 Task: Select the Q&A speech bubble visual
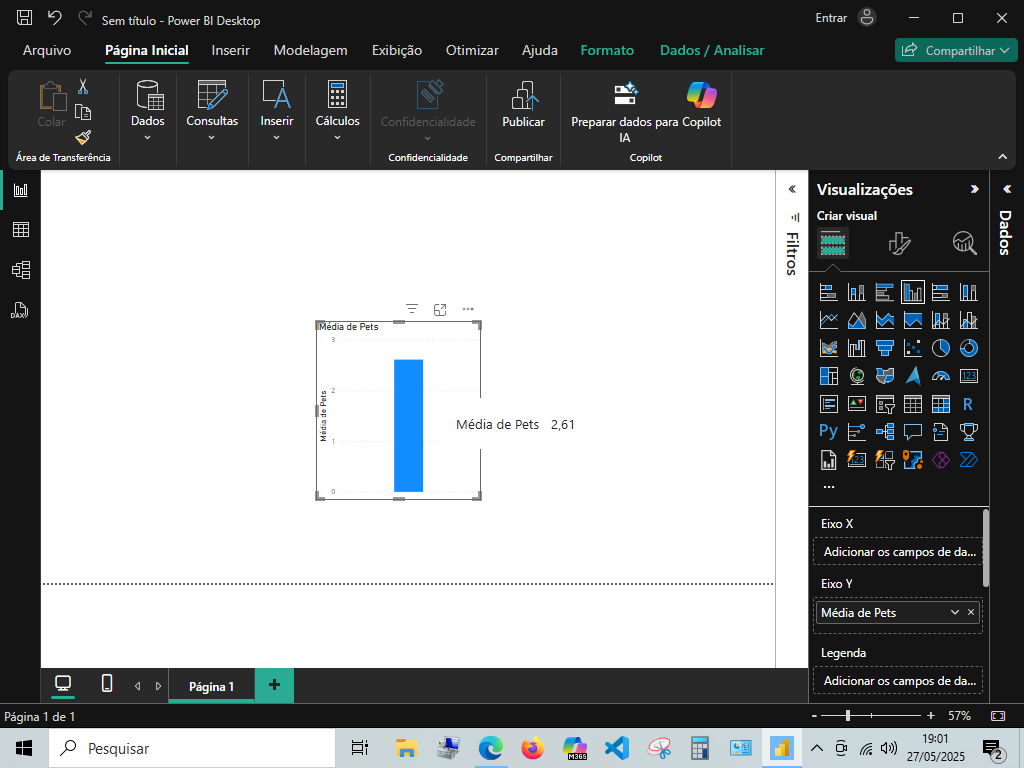coord(913,432)
